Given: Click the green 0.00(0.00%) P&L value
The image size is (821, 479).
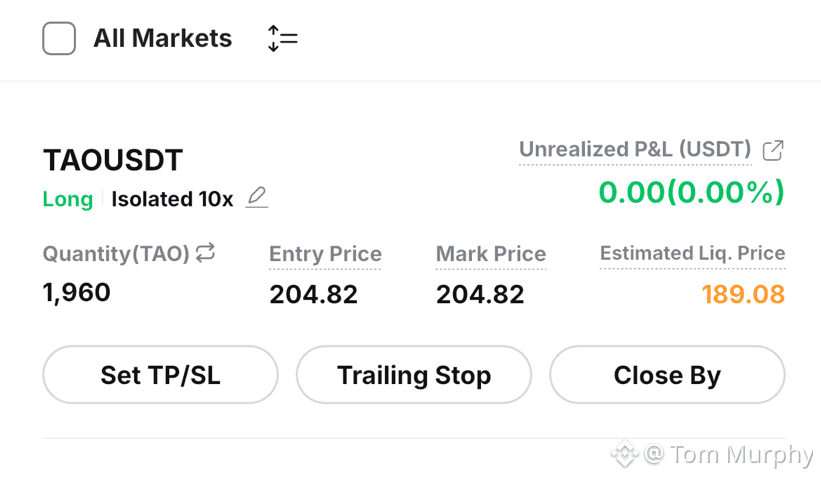Looking at the screenshot, I should [692, 192].
